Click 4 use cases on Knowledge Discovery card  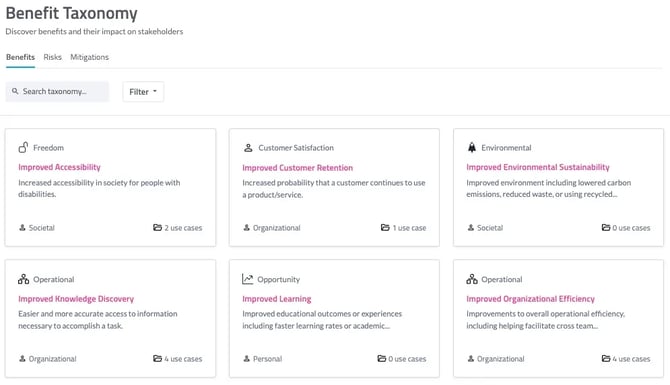(x=183, y=359)
